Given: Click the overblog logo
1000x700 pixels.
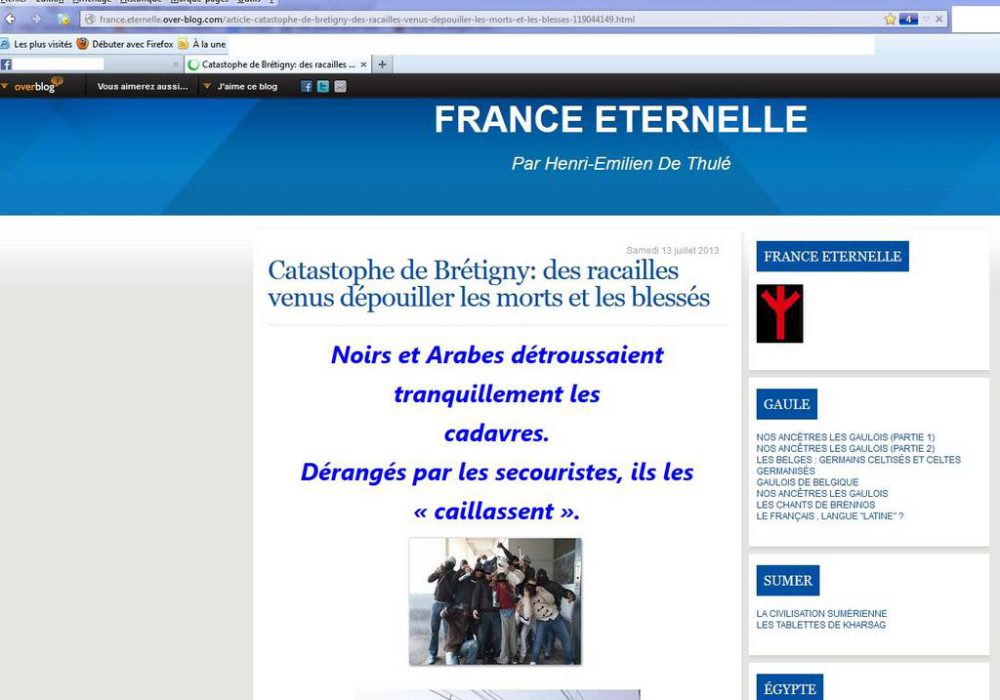Looking at the screenshot, I should (x=38, y=85).
